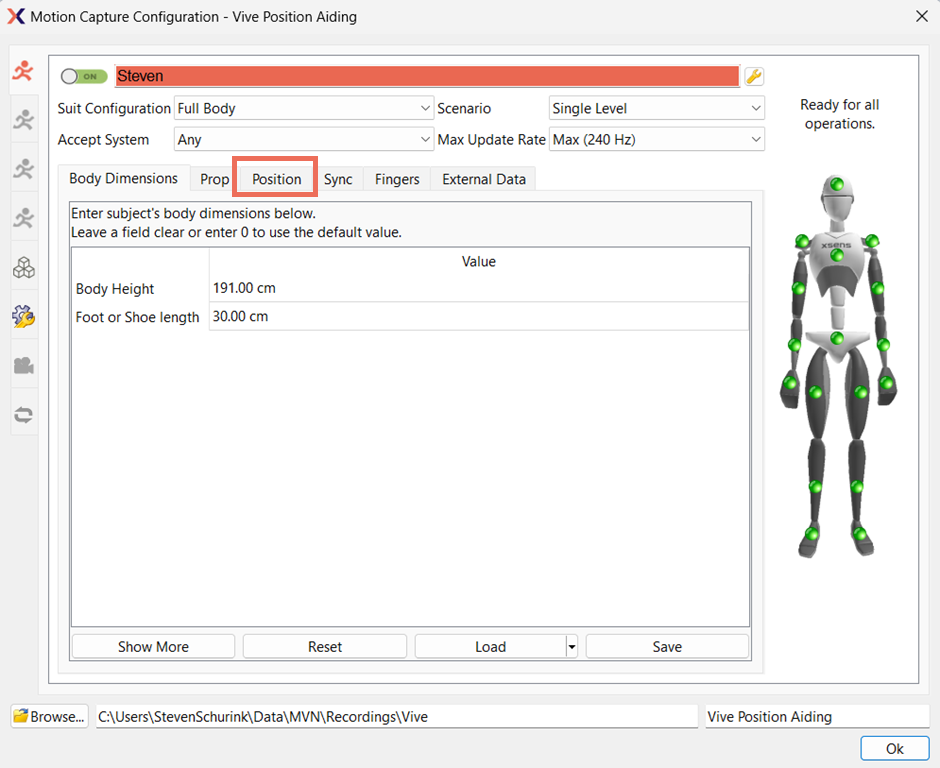Image resolution: width=940 pixels, height=768 pixels.
Task: Open the gear and wrench settings tab
Action: click(x=23, y=317)
